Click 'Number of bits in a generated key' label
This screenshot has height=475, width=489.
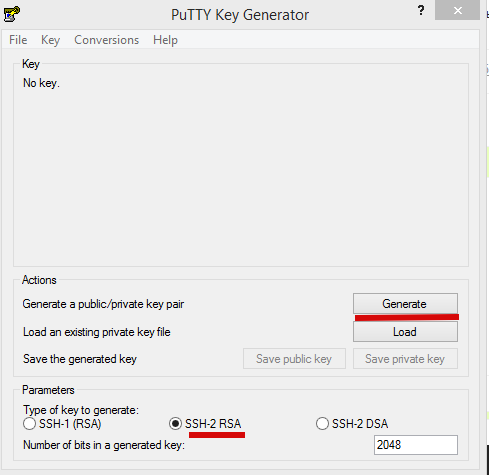tap(104, 445)
